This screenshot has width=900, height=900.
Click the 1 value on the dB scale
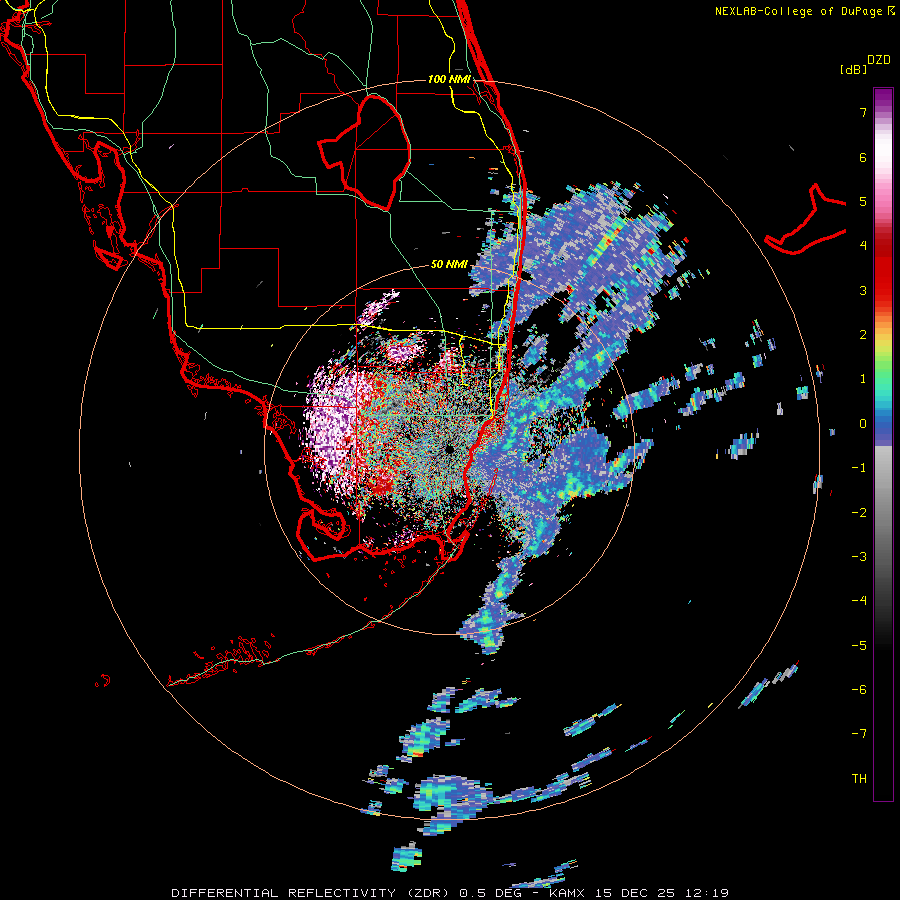click(x=863, y=379)
